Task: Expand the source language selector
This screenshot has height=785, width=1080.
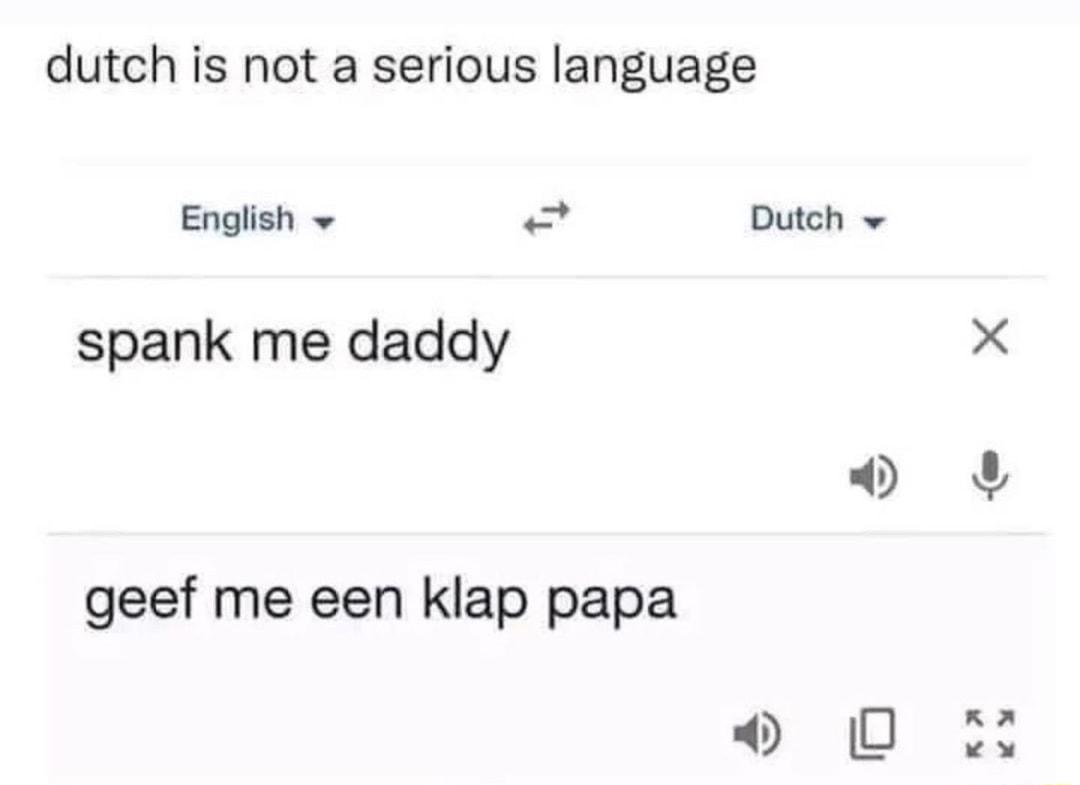Action: (x=254, y=218)
